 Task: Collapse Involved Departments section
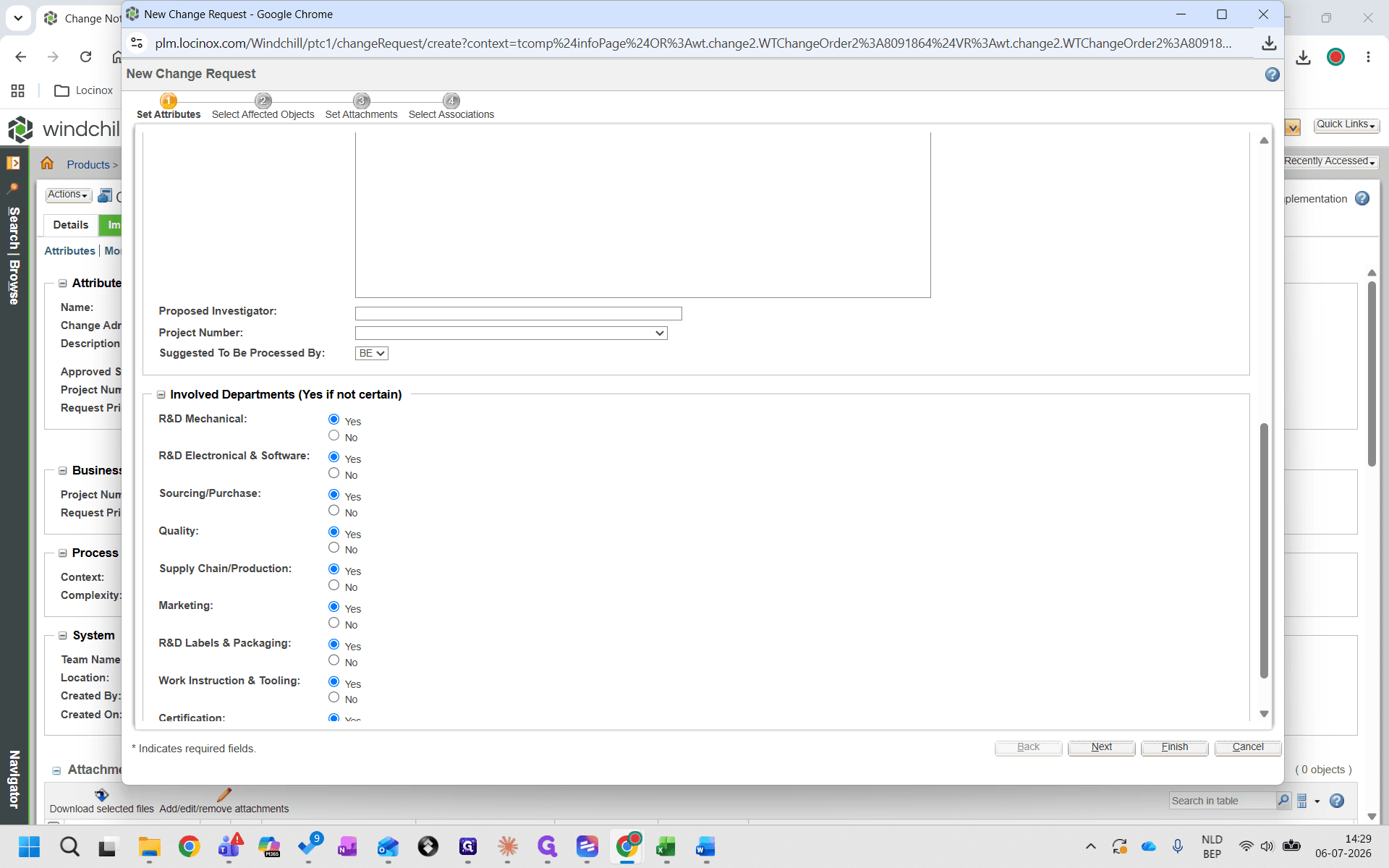click(x=161, y=395)
